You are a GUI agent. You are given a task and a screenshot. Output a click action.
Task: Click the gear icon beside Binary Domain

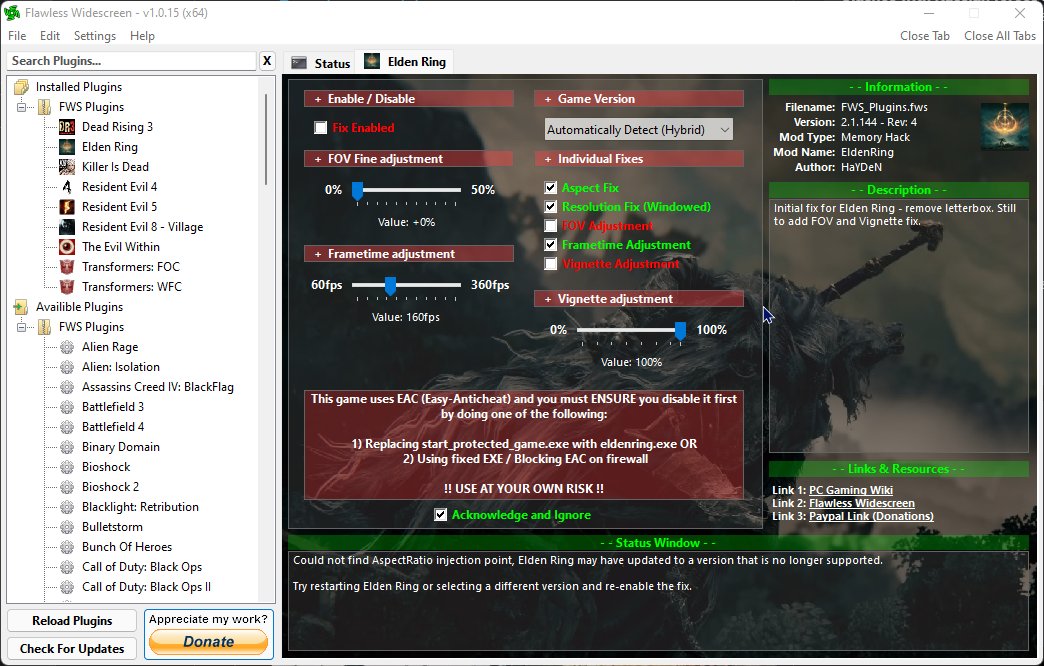(67, 447)
